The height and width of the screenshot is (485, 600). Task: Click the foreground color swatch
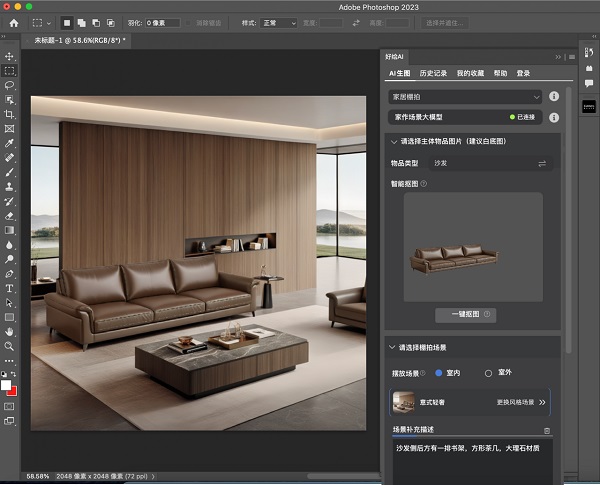[x=6, y=385]
